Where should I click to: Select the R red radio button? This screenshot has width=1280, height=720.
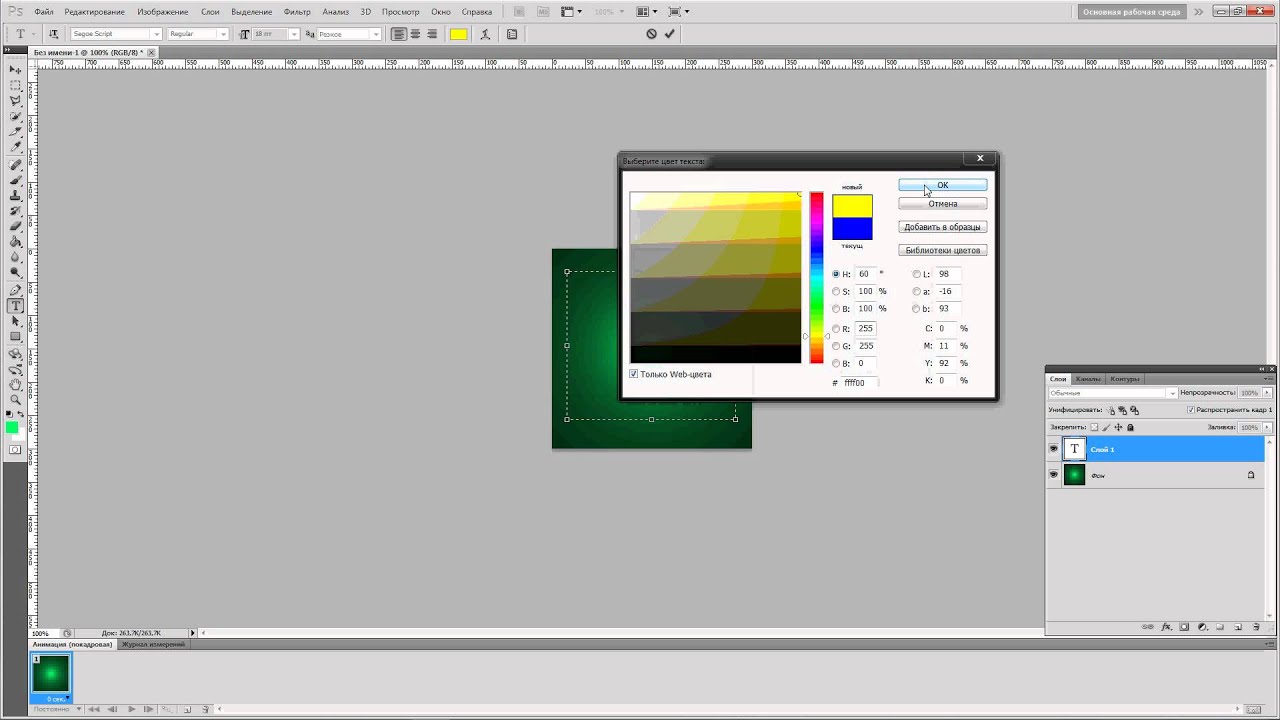pyautogui.click(x=836, y=329)
